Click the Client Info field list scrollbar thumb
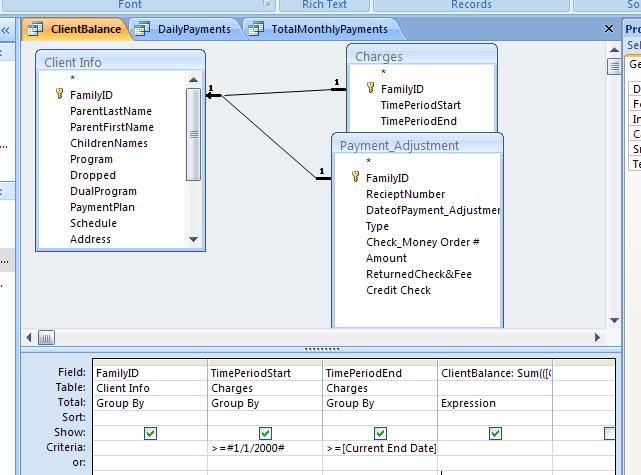 coord(193,134)
